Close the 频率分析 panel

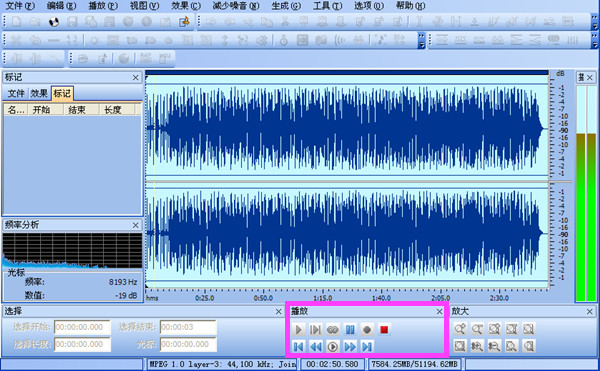[x=135, y=225]
